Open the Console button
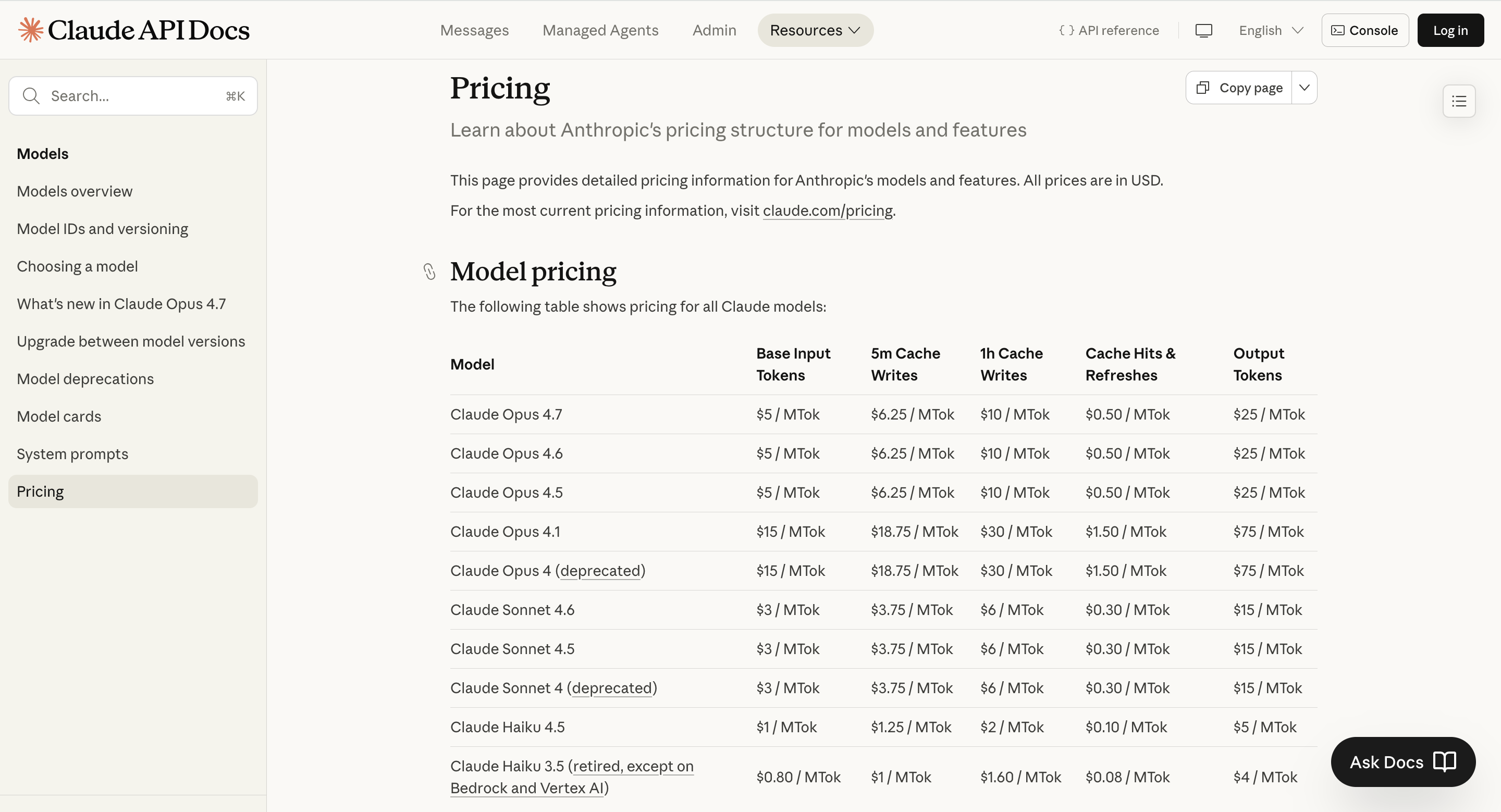The width and height of the screenshot is (1501, 812). 1364,30
